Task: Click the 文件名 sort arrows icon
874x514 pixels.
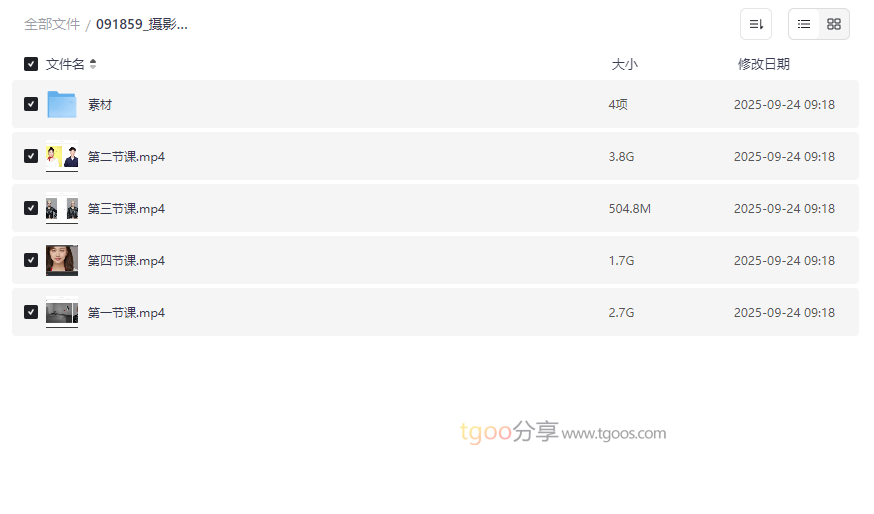Action: (x=93, y=64)
